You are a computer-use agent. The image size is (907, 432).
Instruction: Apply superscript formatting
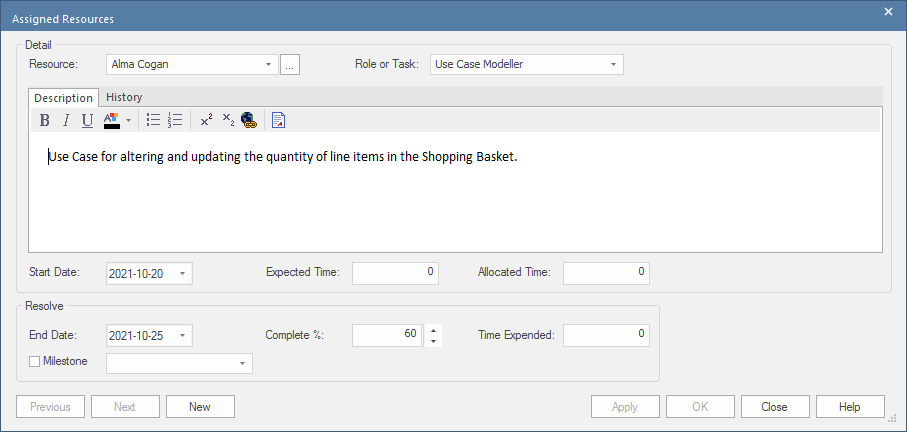point(206,120)
